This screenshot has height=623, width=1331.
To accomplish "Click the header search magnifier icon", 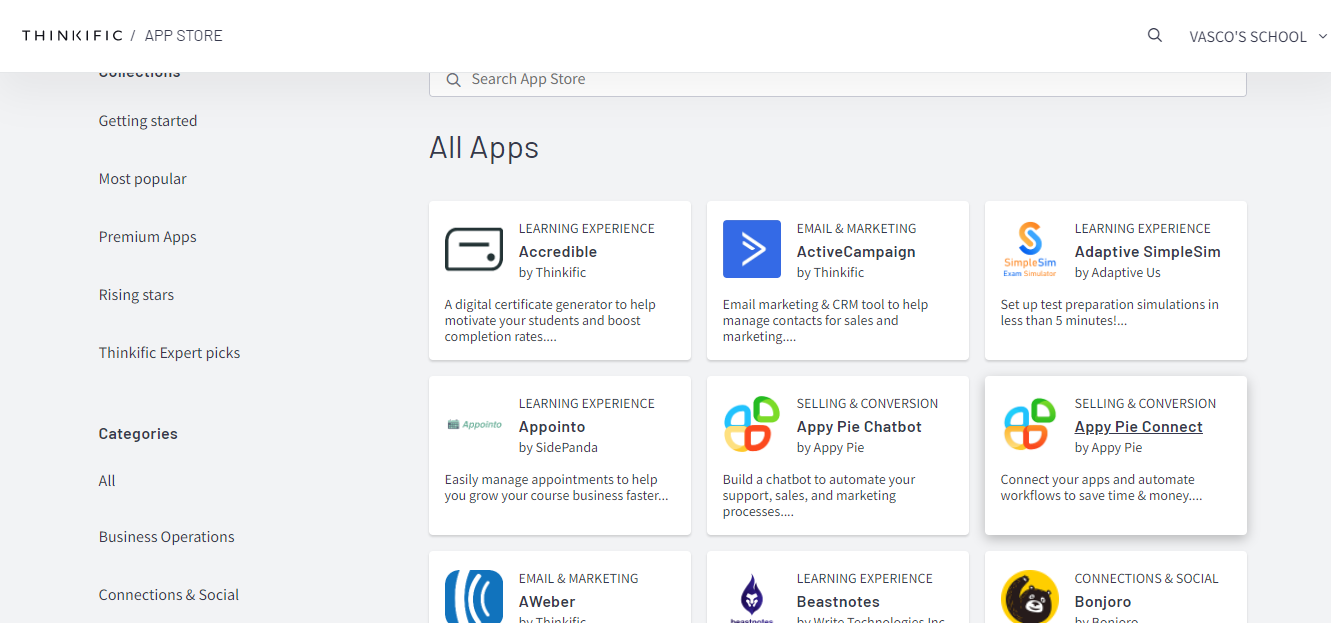I will 1155,35.
